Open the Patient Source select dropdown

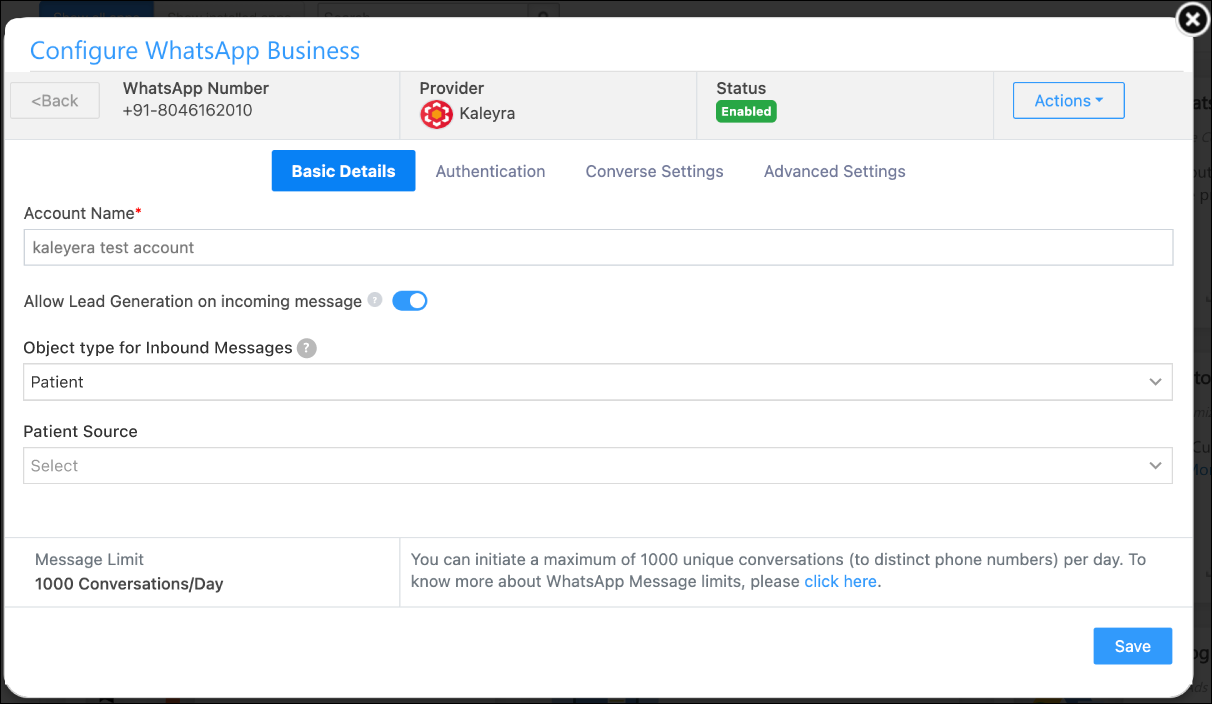[597, 466]
